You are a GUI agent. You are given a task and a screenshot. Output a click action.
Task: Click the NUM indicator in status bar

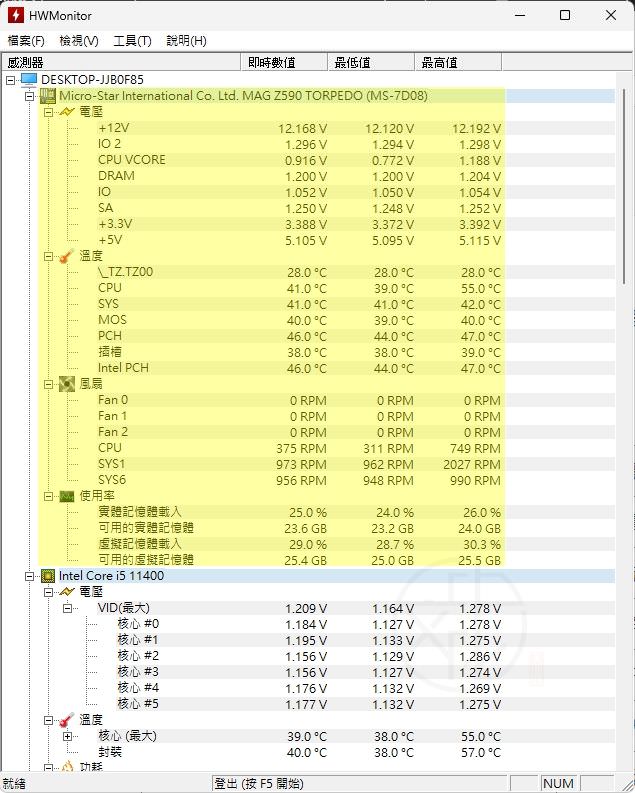click(x=558, y=783)
